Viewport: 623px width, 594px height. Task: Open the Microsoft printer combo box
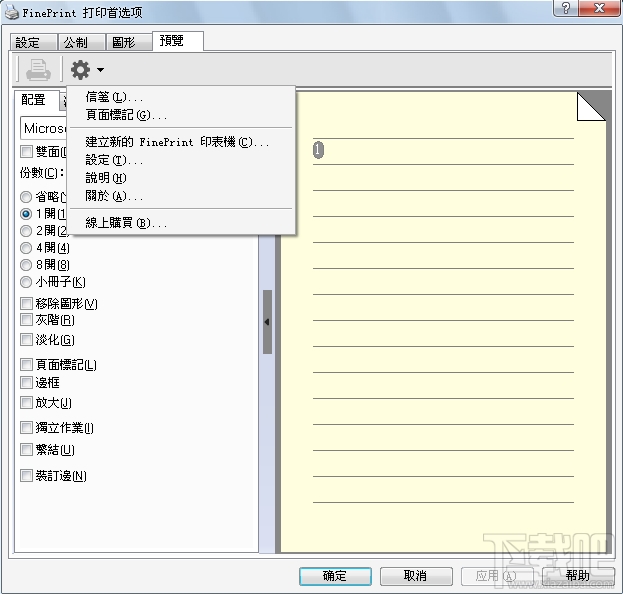44,128
